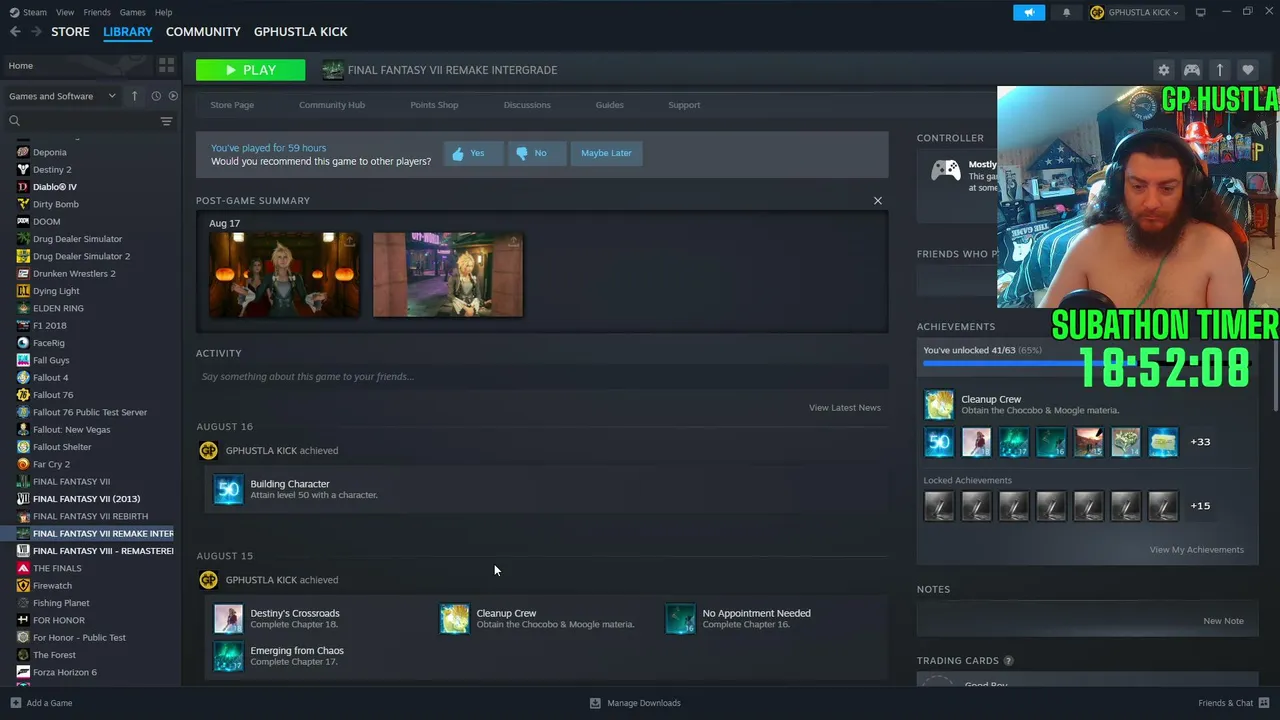The image size is (1280, 720).
Task: Select the LIBRARY section
Action: [x=128, y=32]
